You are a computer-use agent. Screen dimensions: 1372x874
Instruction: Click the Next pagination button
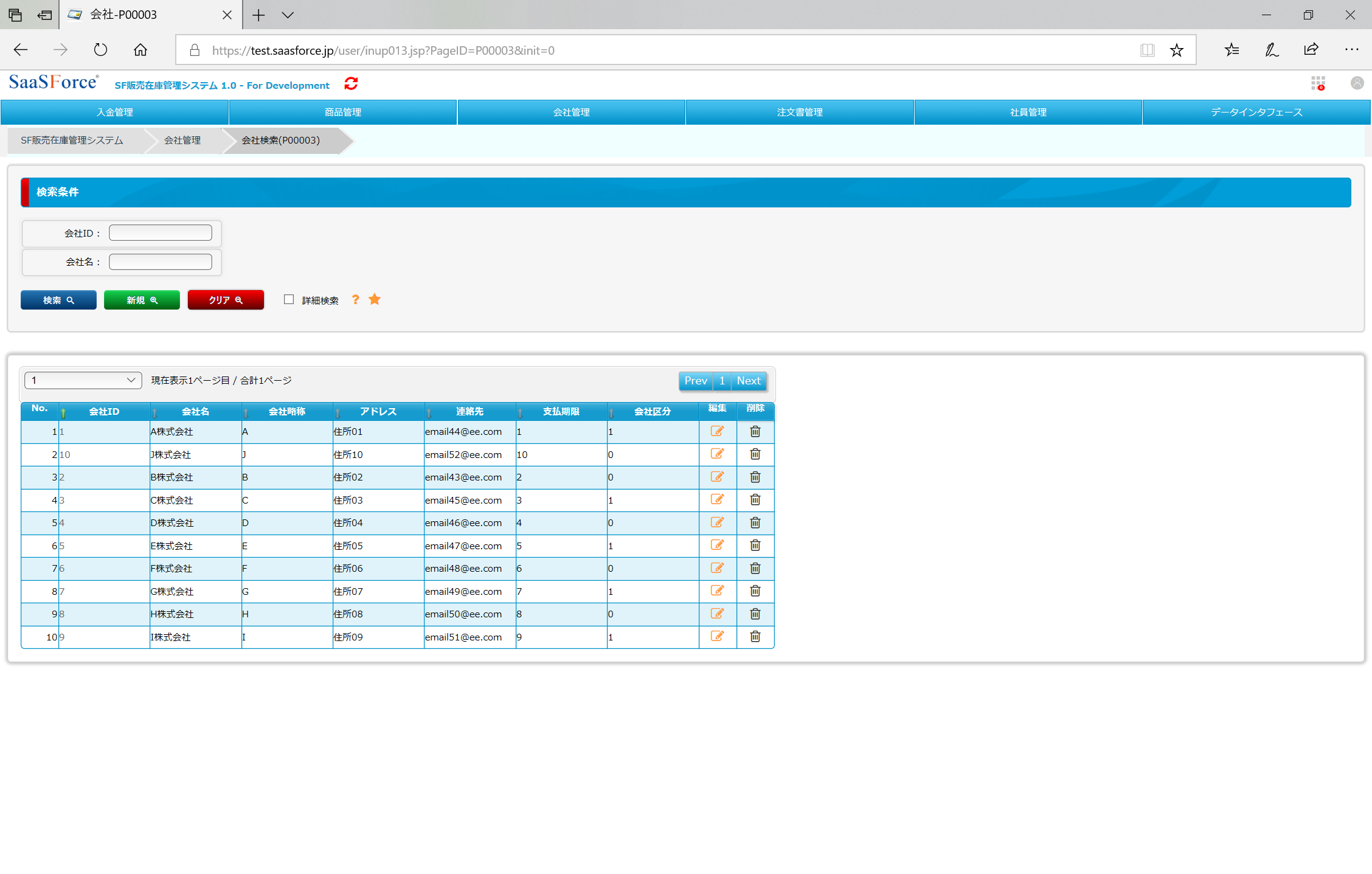click(x=749, y=381)
